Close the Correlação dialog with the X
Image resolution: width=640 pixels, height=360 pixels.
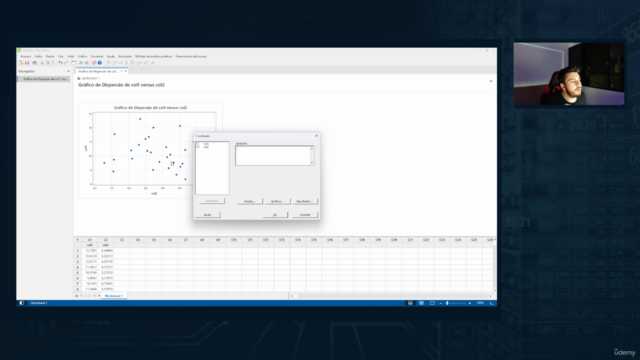(x=316, y=136)
